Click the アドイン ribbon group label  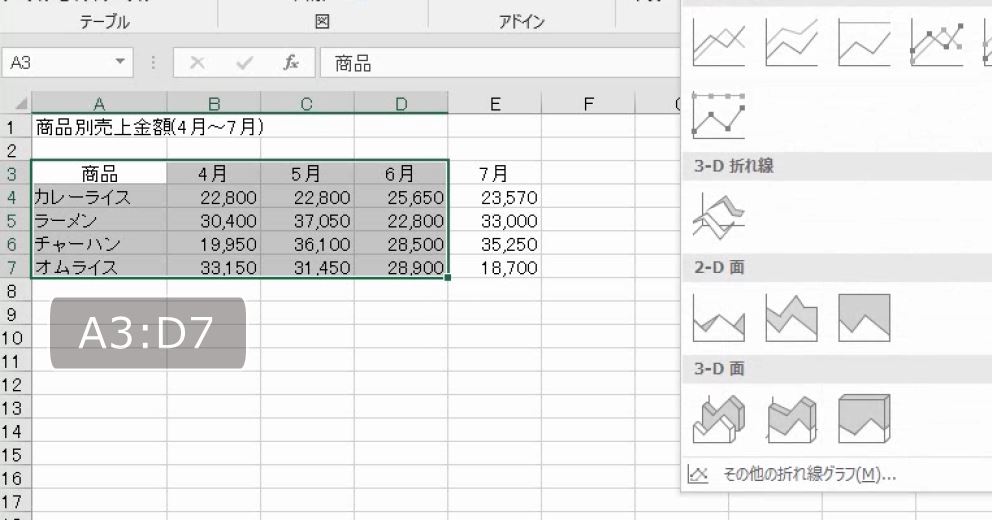(521, 22)
